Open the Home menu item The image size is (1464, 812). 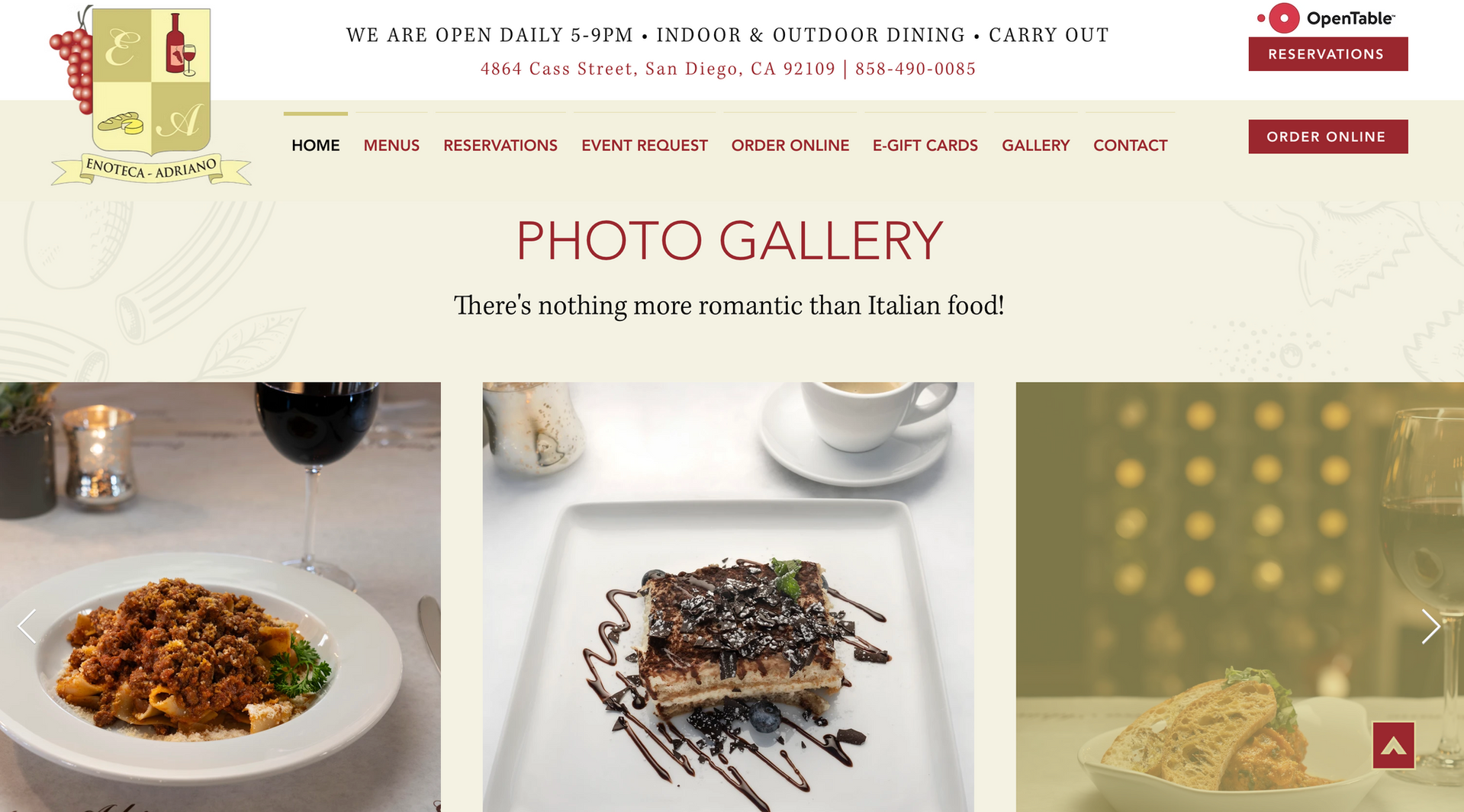[316, 145]
